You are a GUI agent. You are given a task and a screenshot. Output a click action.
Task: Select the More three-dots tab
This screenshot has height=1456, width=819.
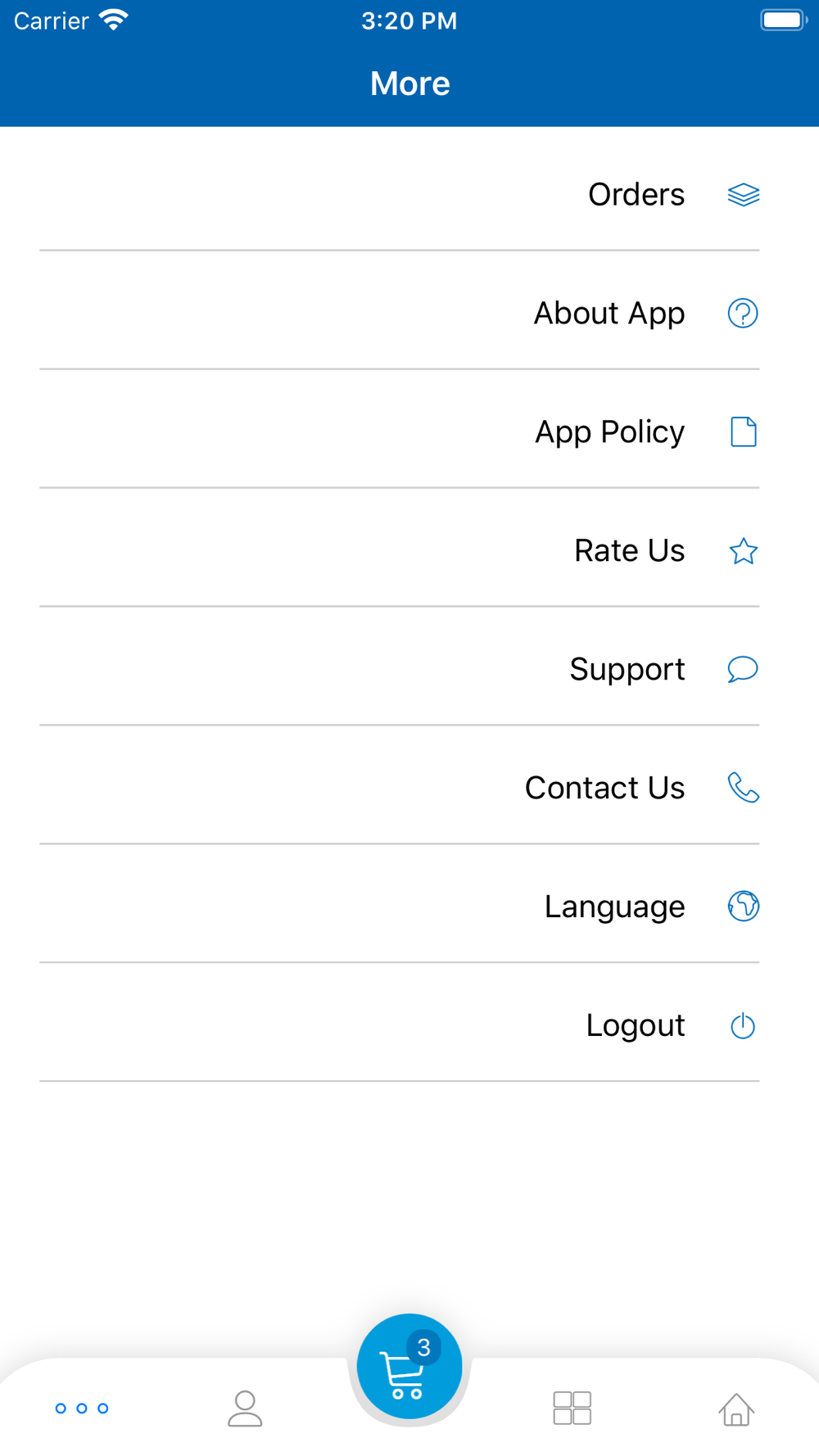coord(82,1409)
